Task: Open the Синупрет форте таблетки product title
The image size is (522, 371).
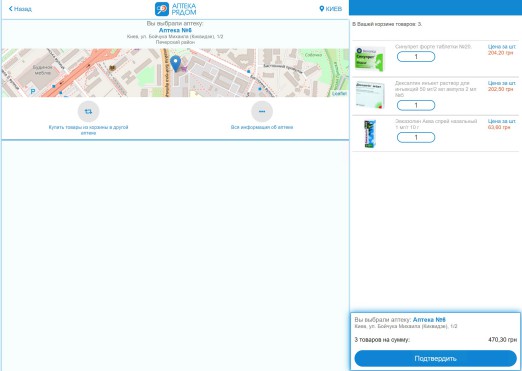Action: coord(433,47)
